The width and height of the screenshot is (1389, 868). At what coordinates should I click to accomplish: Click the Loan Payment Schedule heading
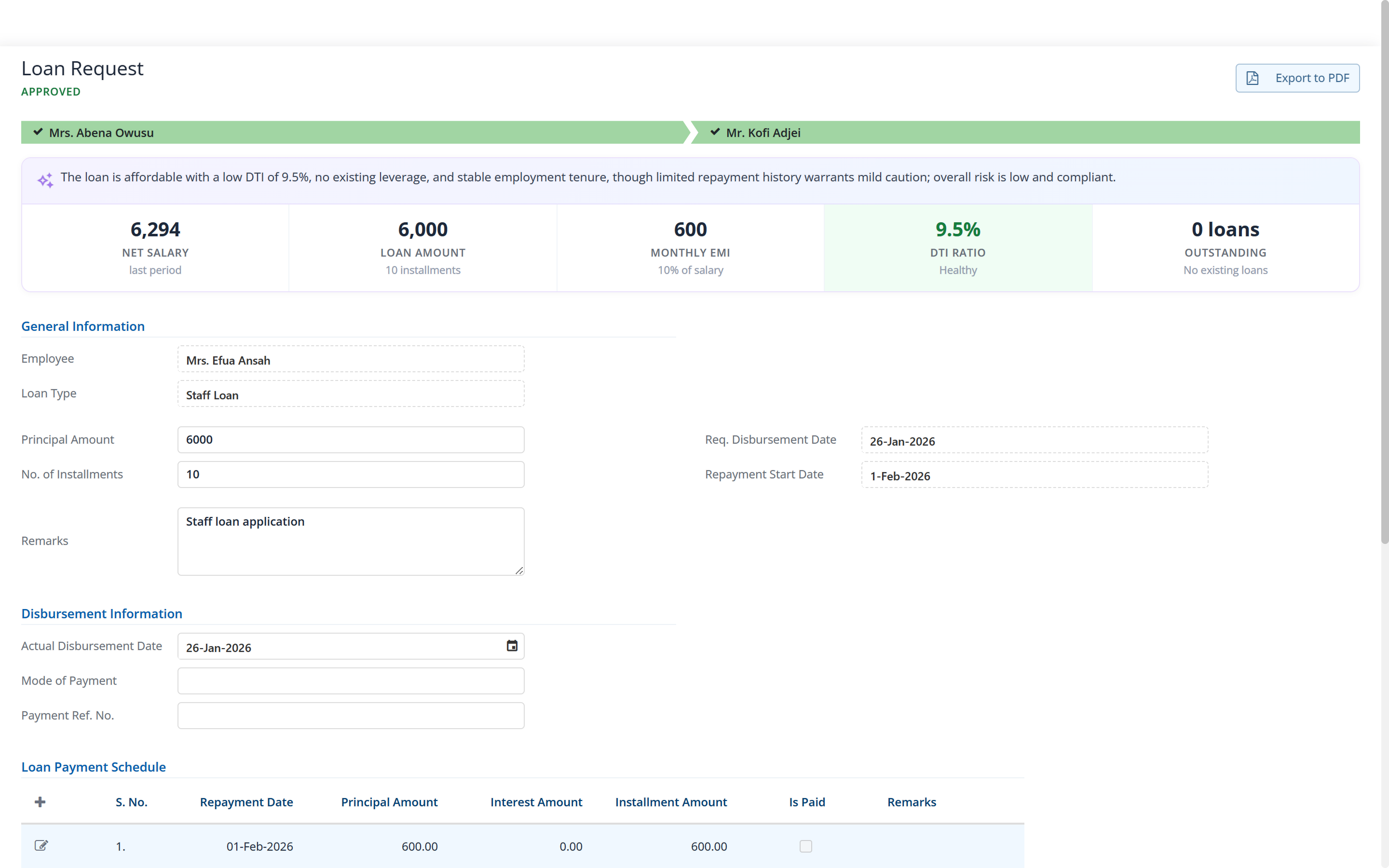[94, 767]
